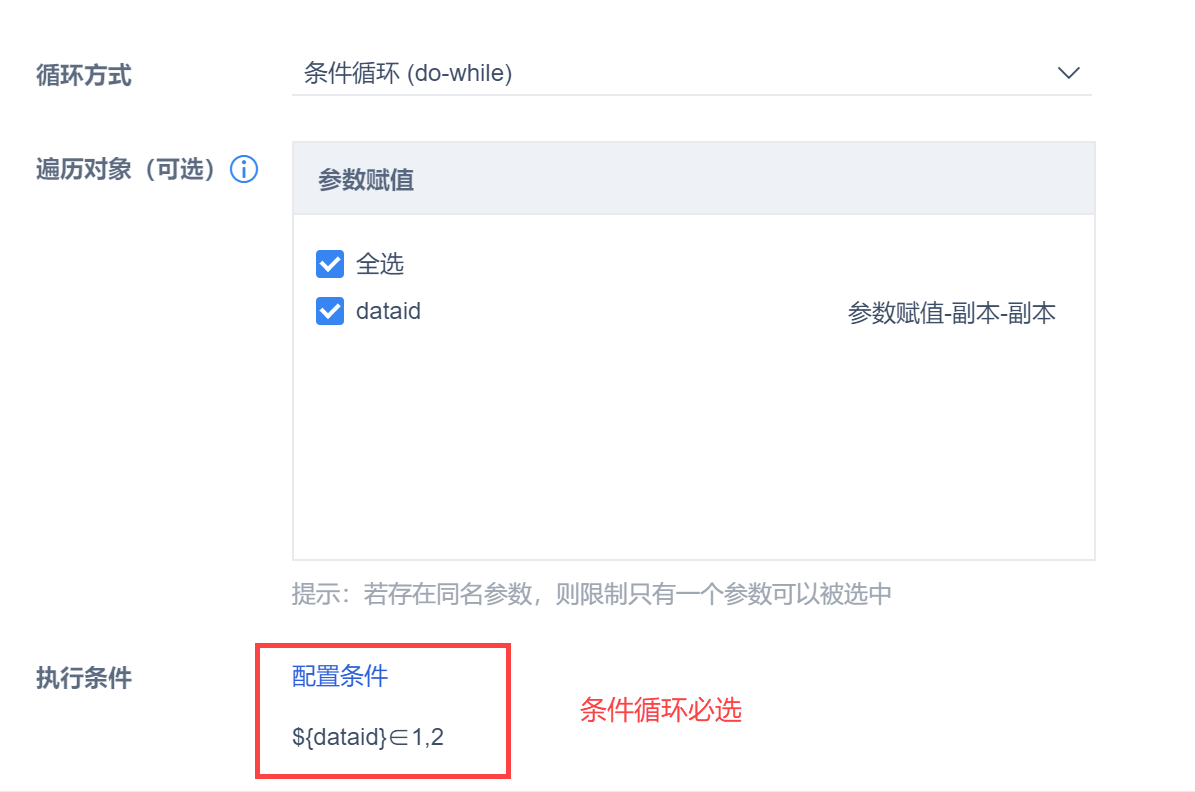1195x792 pixels.
Task: Uncheck the dataid checkbox
Action: pyautogui.click(x=330, y=312)
